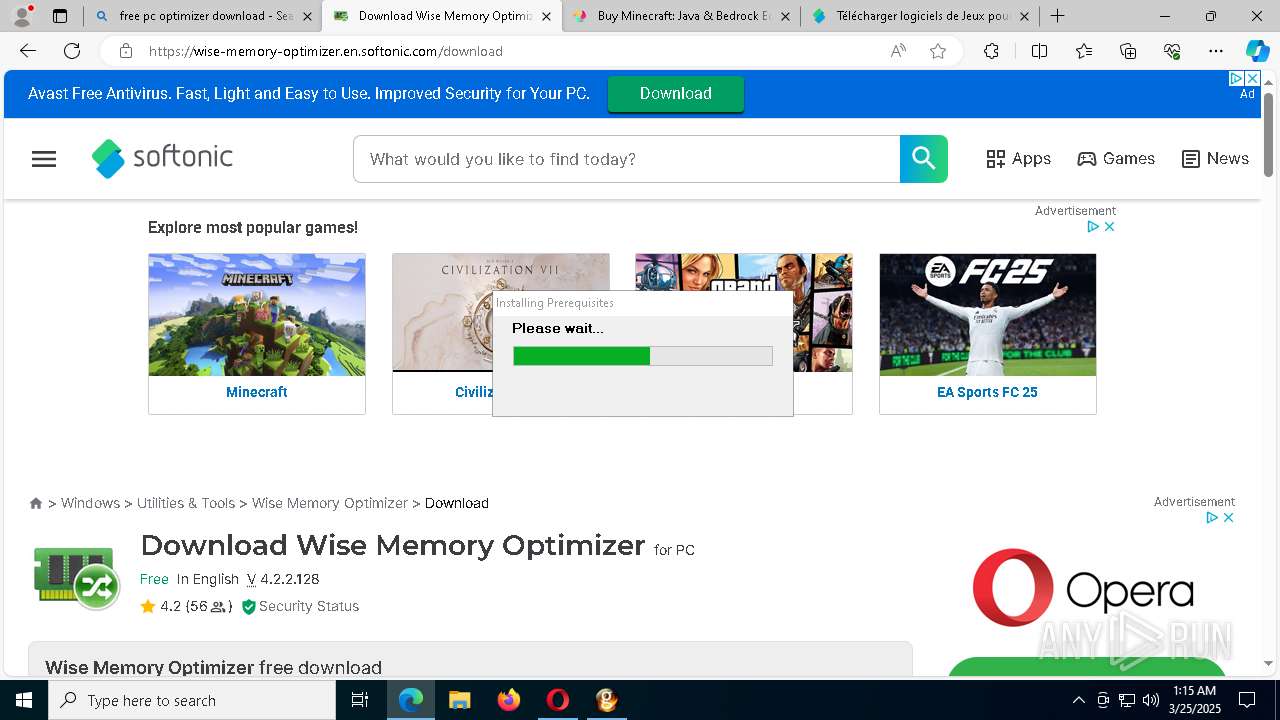This screenshot has height=720, width=1280.
Task: Close the Download Wise Memory Optimizer tab
Action: [x=546, y=16]
